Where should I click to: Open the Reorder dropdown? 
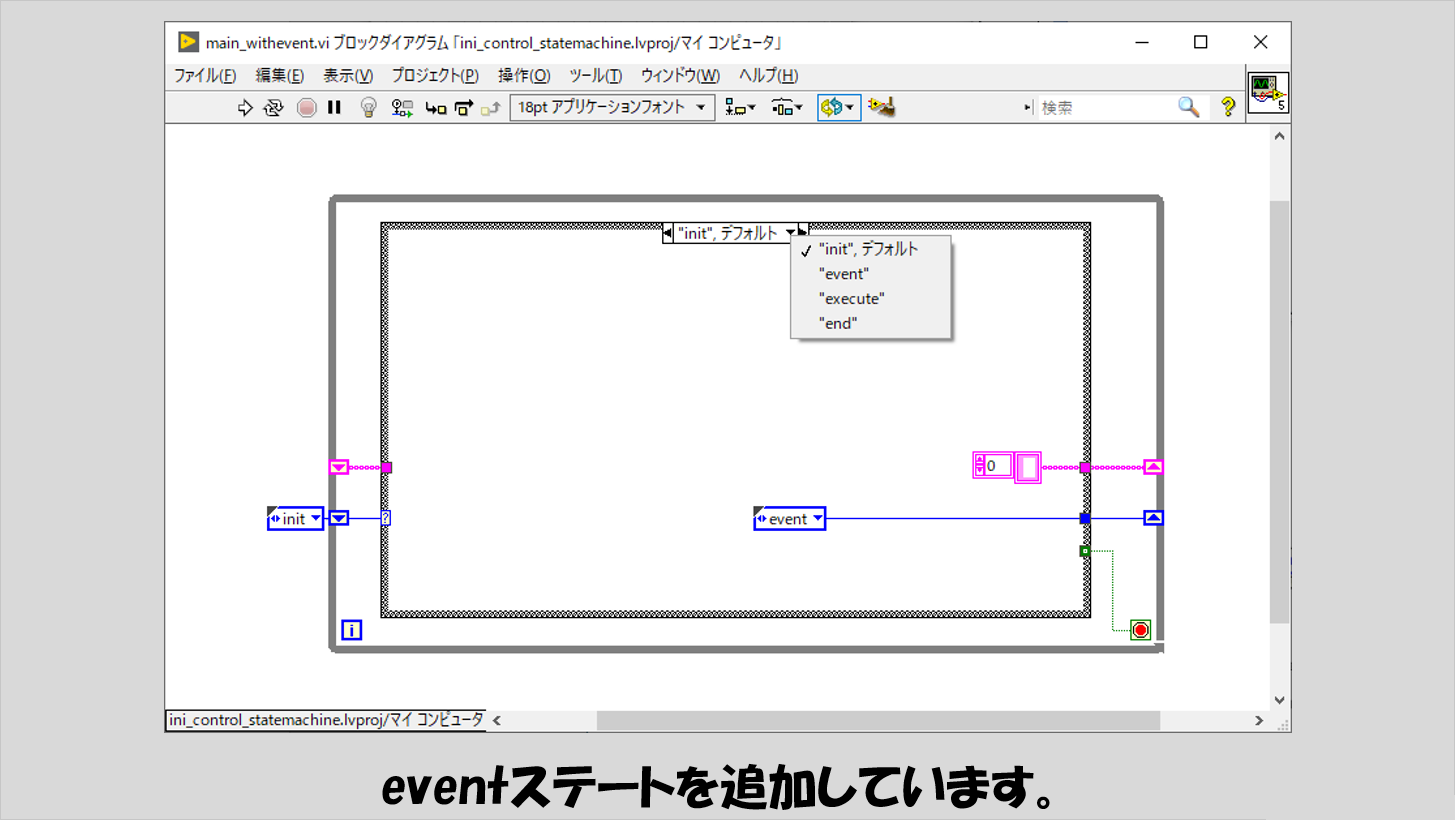coord(838,108)
